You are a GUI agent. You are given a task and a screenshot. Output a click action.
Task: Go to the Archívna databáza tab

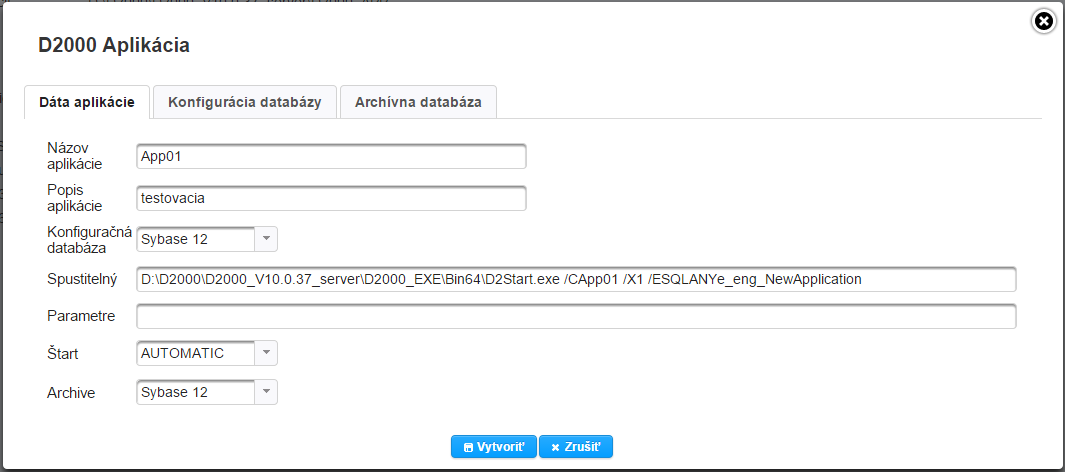coord(418,102)
